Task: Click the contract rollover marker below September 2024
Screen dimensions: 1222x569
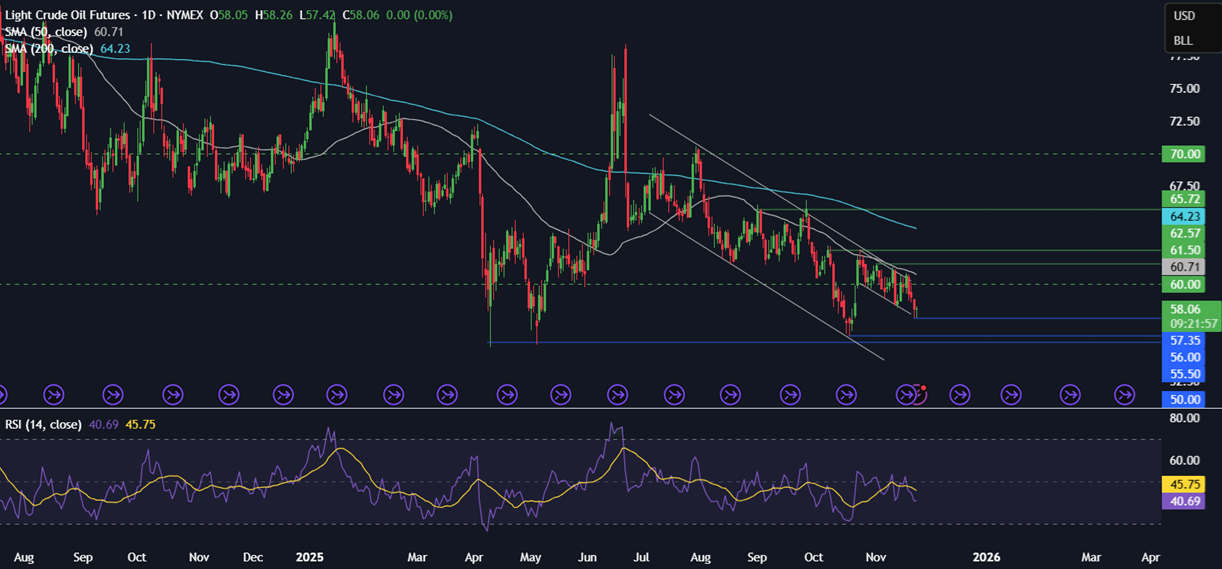Action: click(112, 394)
